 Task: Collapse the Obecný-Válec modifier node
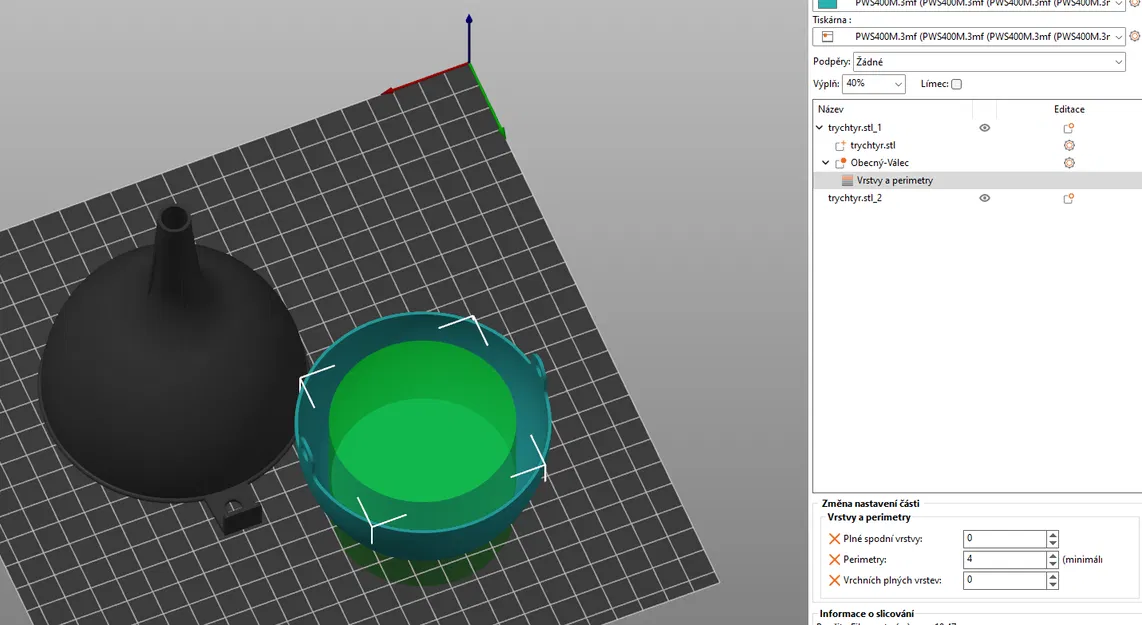click(x=826, y=163)
